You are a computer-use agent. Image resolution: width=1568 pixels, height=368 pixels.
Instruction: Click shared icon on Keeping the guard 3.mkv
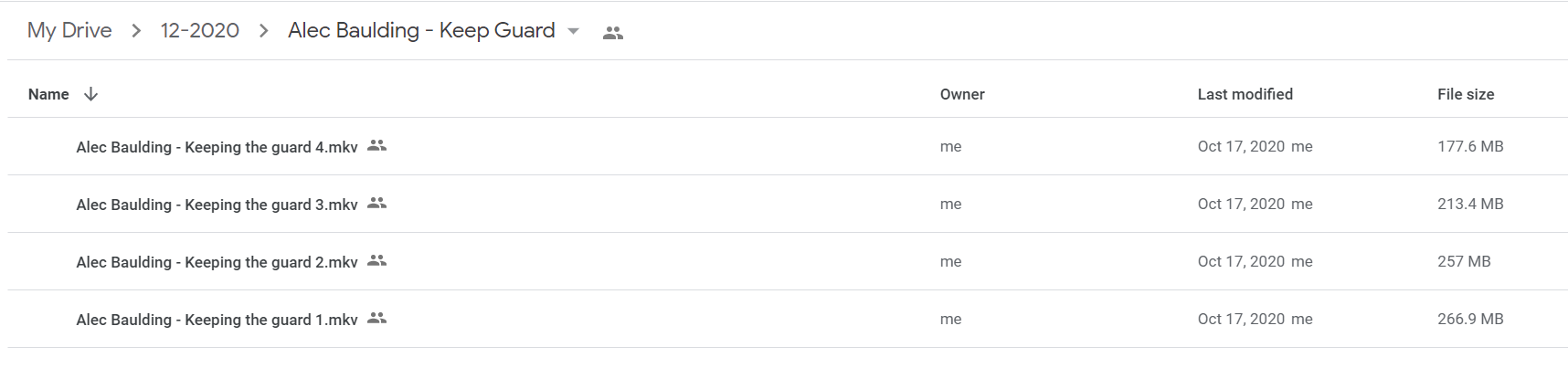point(376,203)
